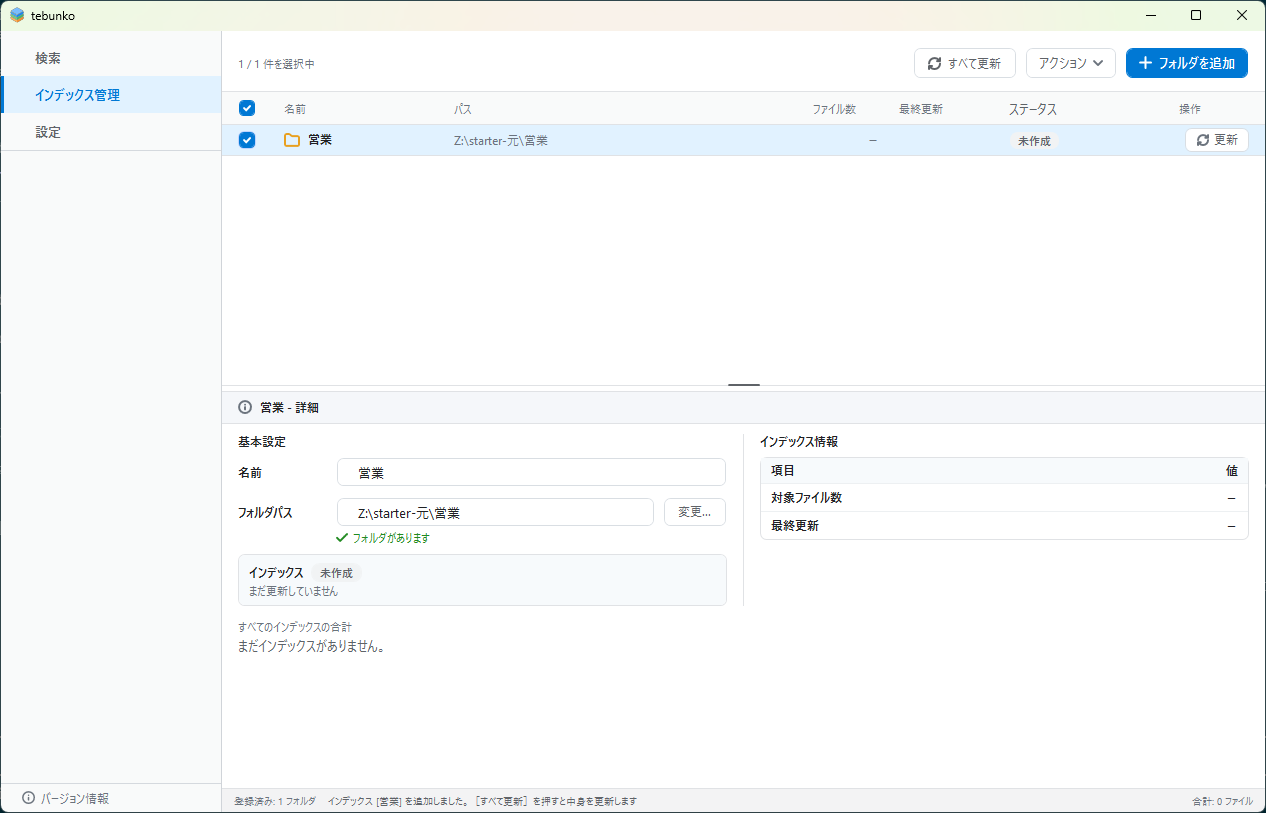This screenshot has width=1266, height=813.
Task: Click the パス column header
Action: tap(463, 109)
